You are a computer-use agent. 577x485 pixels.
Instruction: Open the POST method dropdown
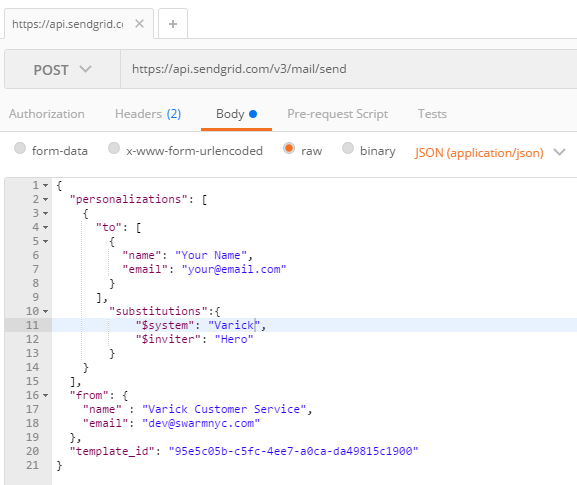click(x=62, y=70)
